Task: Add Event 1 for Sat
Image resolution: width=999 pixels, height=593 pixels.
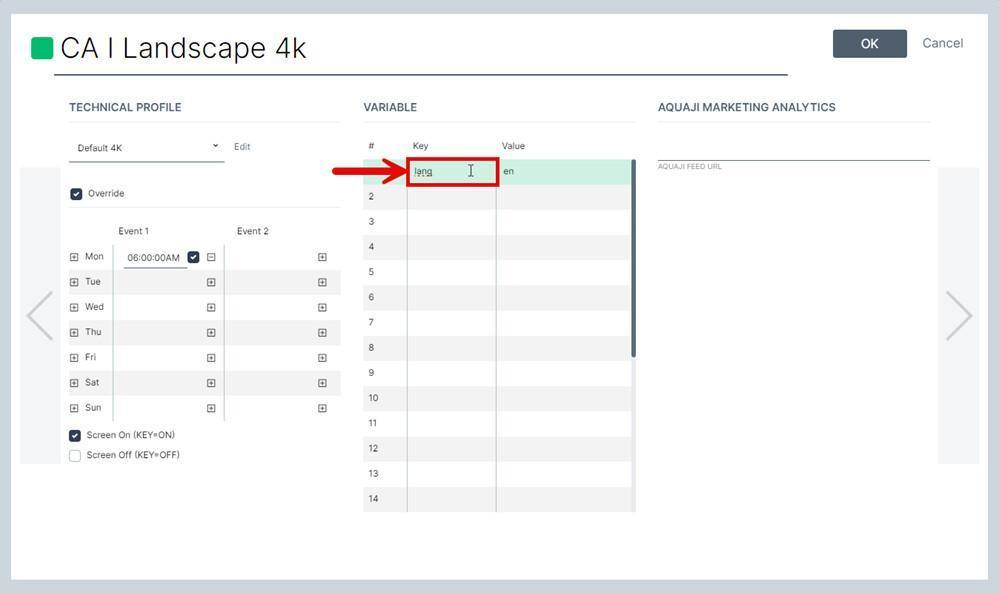Action: [211, 383]
